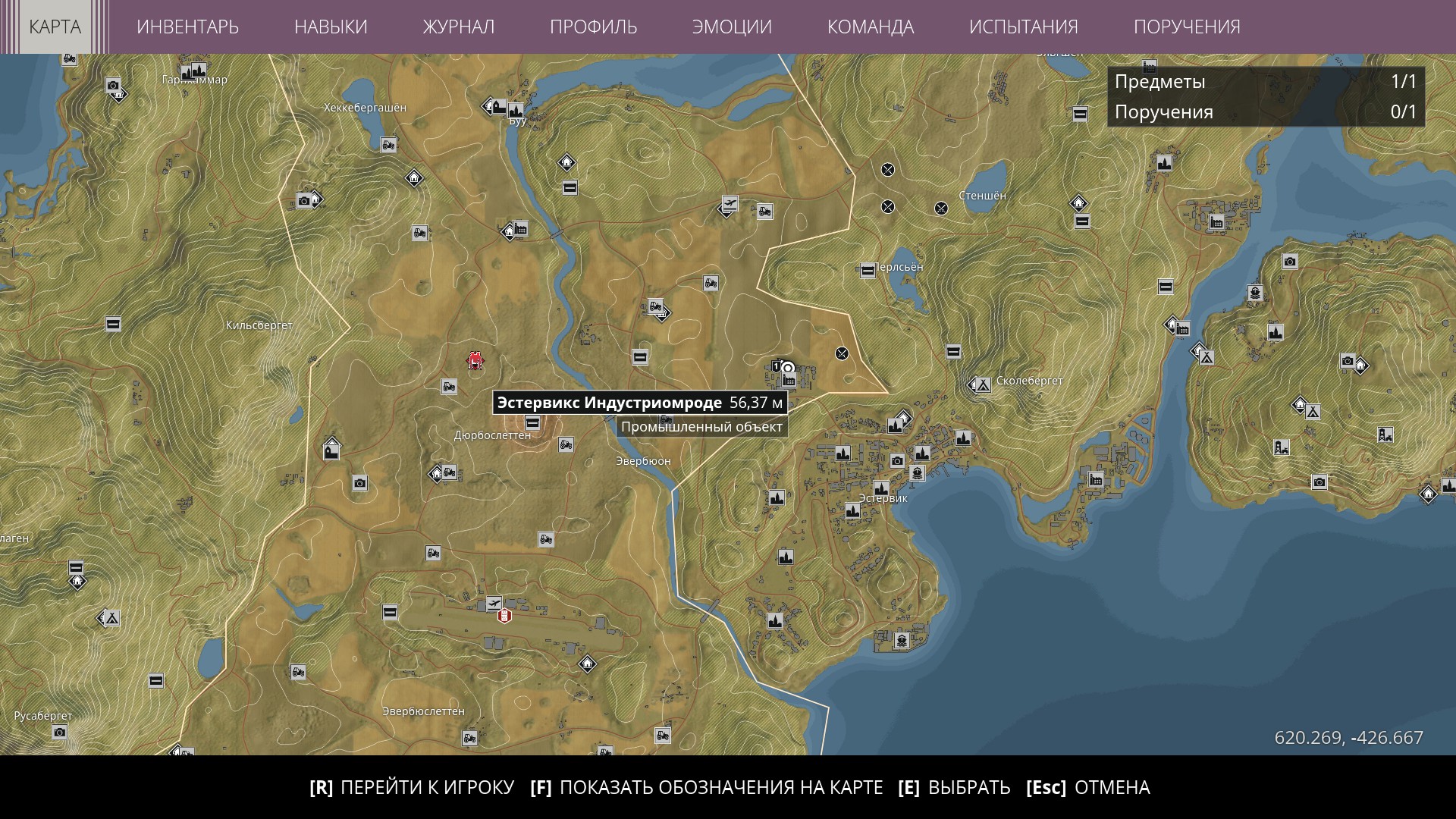Click the tractor icon right of Дюрбослеттен
Screen dimensions: 1456x819
(x=566, y=444)
